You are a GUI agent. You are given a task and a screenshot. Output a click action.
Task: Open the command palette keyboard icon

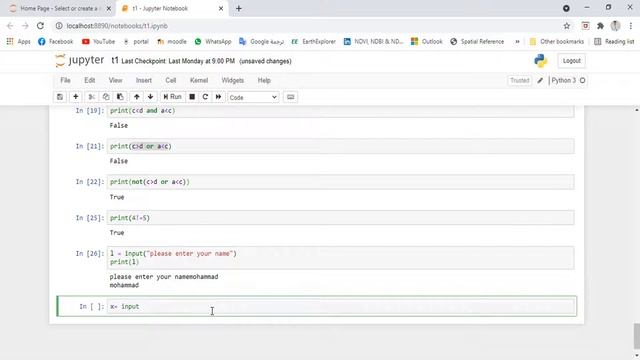[x=291, y=97]
